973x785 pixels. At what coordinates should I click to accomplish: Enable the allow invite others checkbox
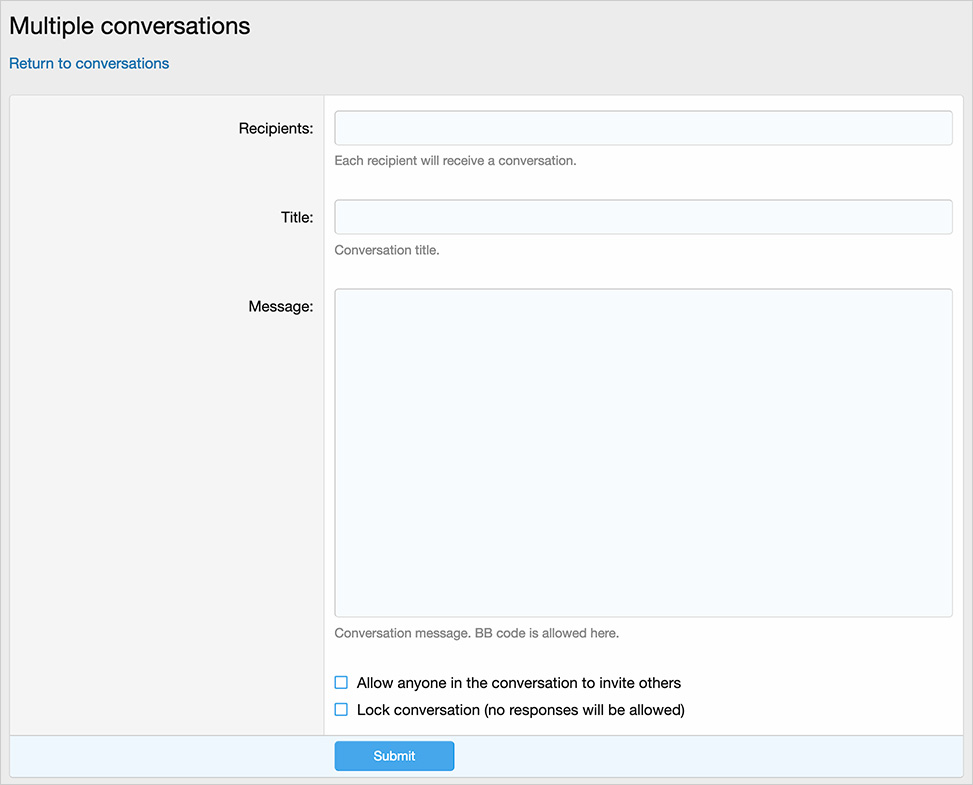pos(341,683)
